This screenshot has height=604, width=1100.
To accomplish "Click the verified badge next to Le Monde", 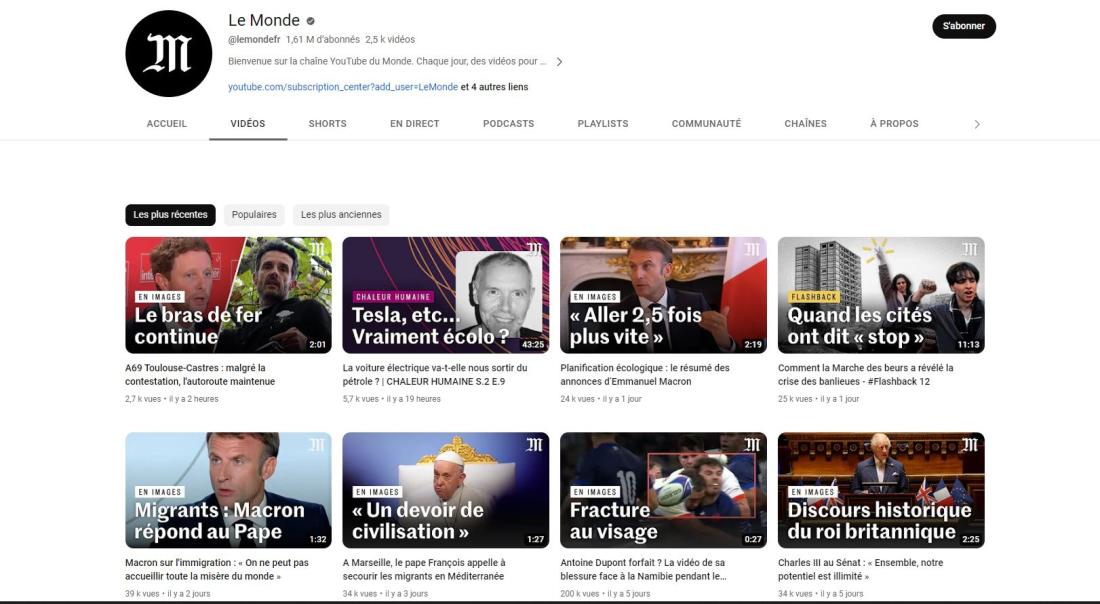I will (x=311, y=21).
